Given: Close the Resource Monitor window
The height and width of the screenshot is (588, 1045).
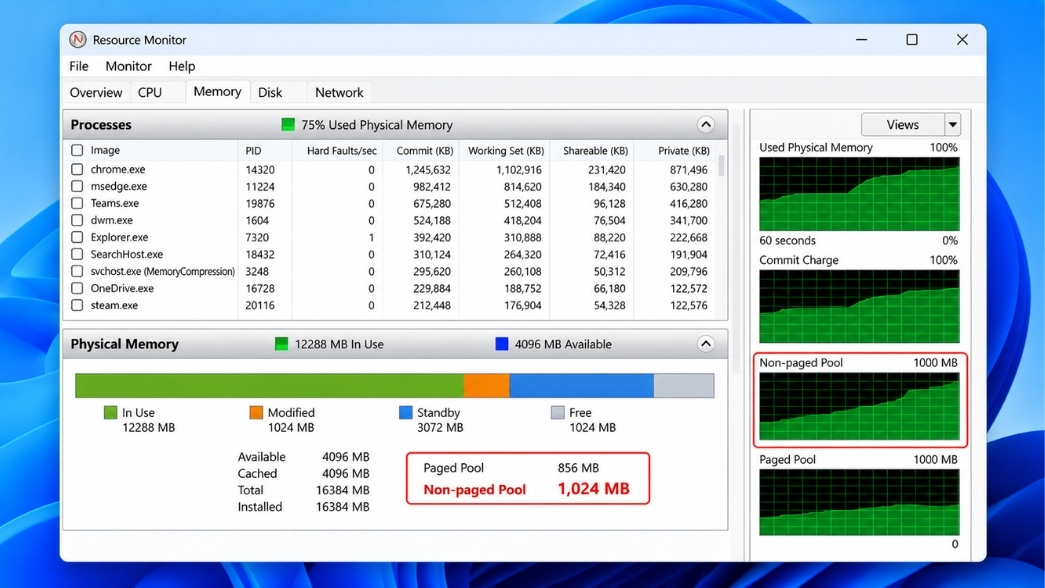Looking at the screenshot, I should (962, 40).
